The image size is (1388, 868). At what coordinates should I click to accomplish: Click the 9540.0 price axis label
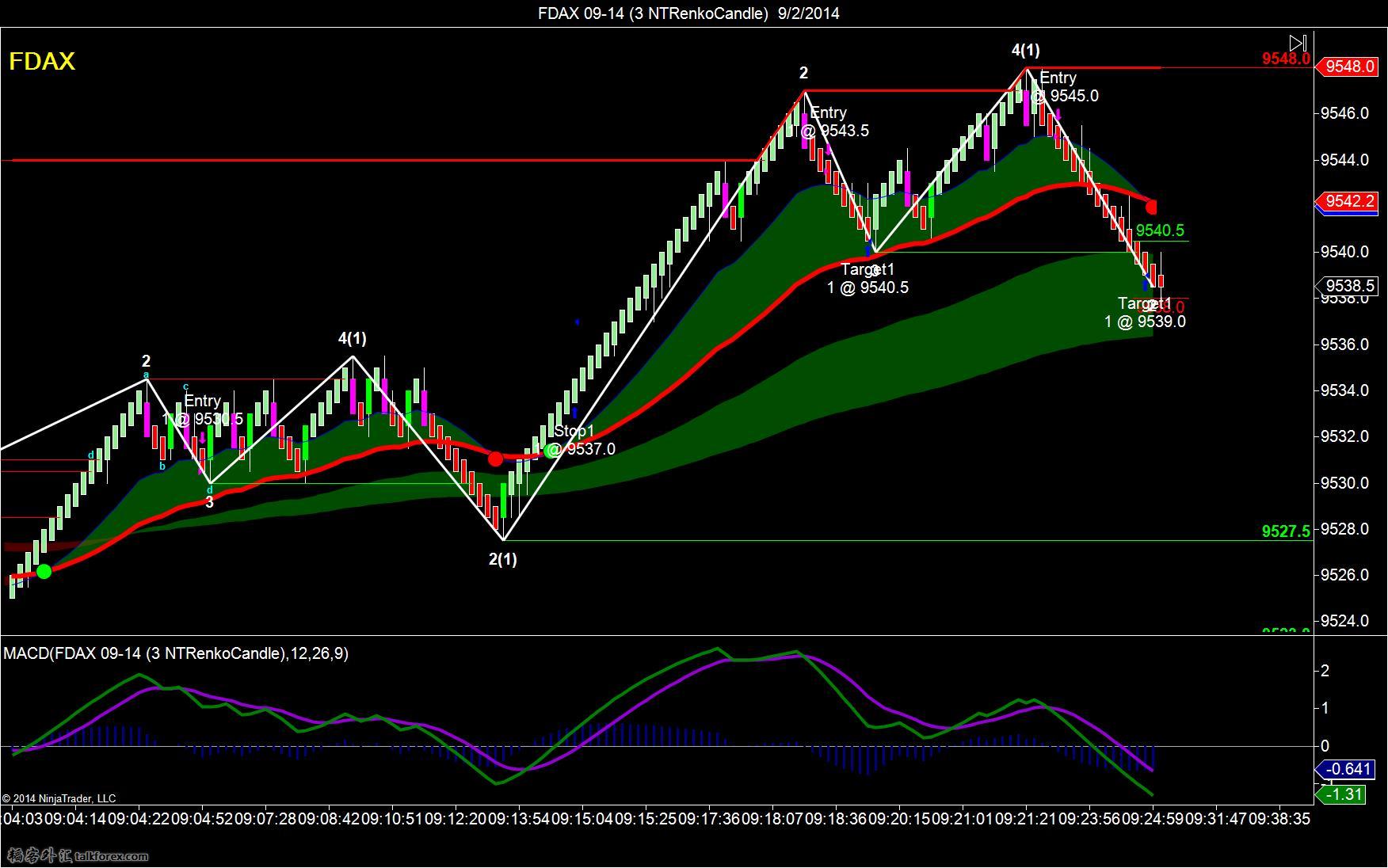click(1344, 252)
